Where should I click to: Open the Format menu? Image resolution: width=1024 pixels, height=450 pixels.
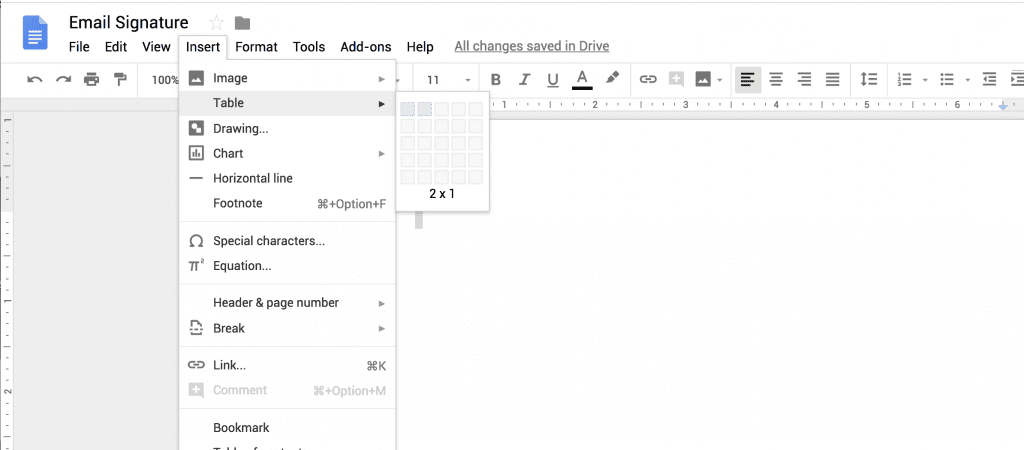pos(256,46)
